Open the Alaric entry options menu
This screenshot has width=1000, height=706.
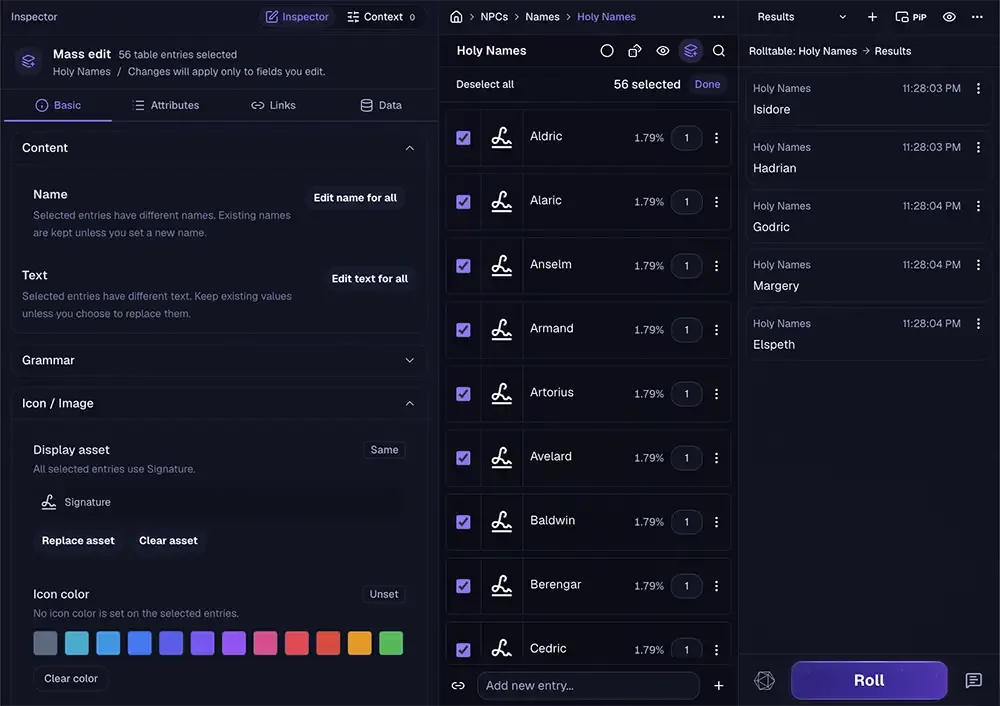coord(716,202)
